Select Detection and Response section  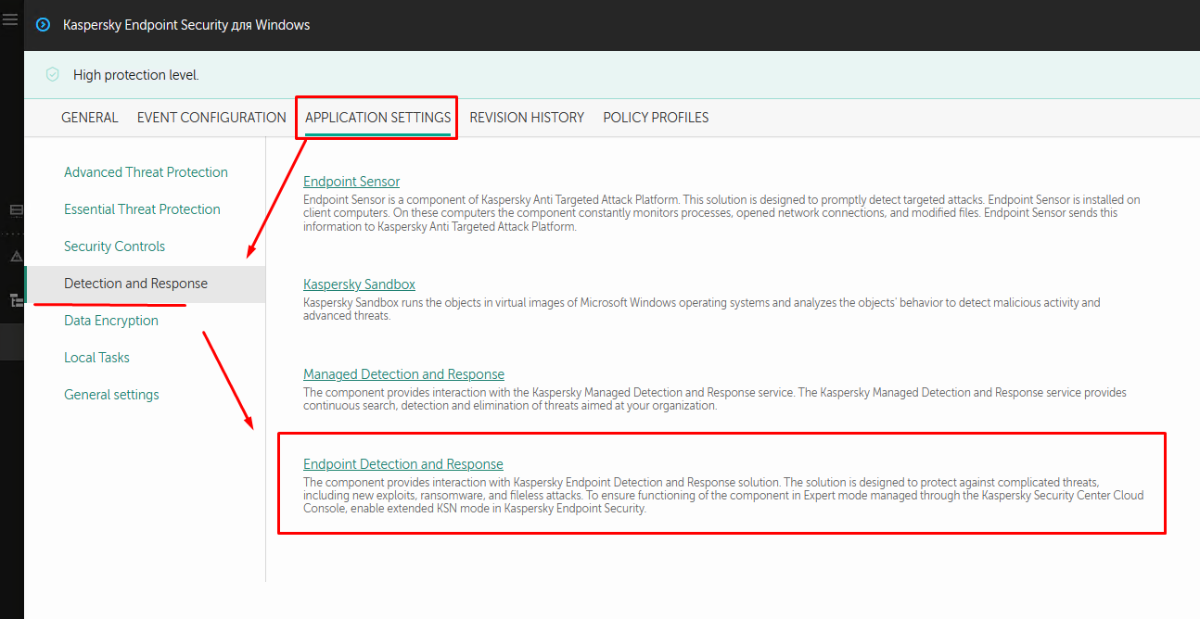(x=136, y=284)
